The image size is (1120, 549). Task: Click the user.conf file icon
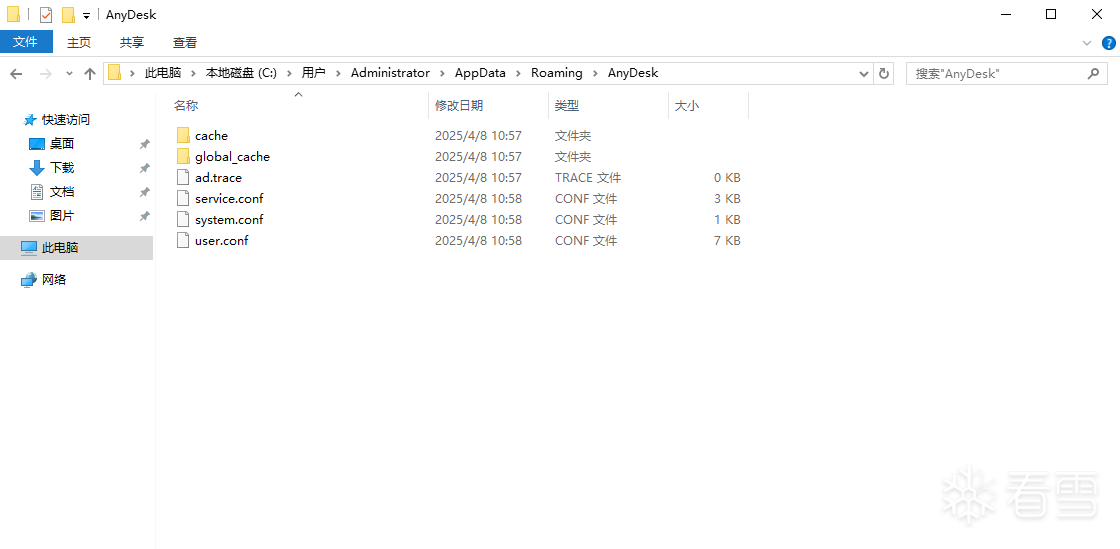[x=184, y=241]
